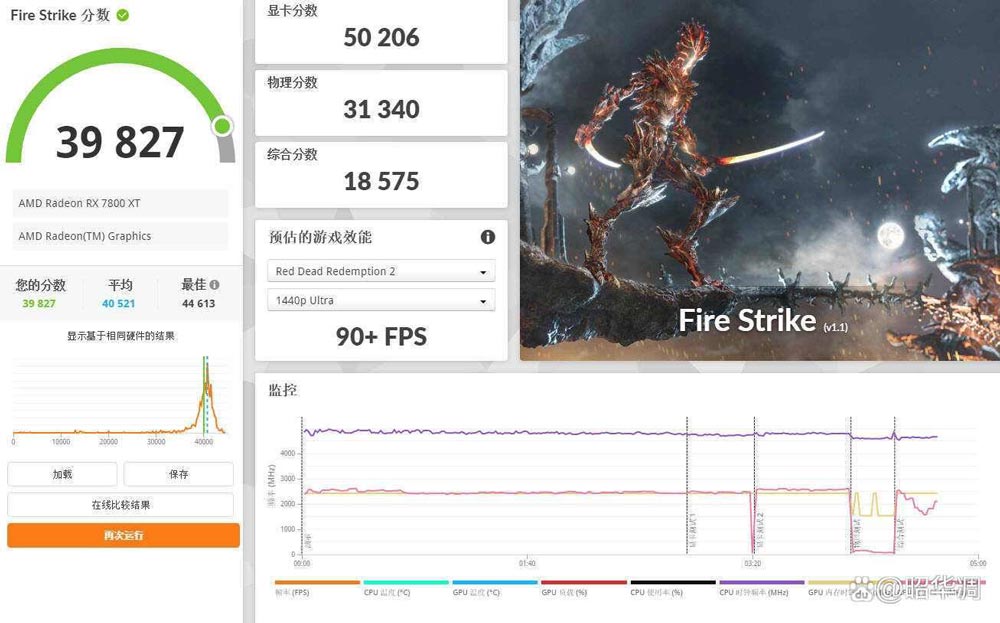Screen dimensions: 1000x623
Task: Toggle the purple CPU 时钟频率 (MHz) legend swatch
Action: [761, 582]
